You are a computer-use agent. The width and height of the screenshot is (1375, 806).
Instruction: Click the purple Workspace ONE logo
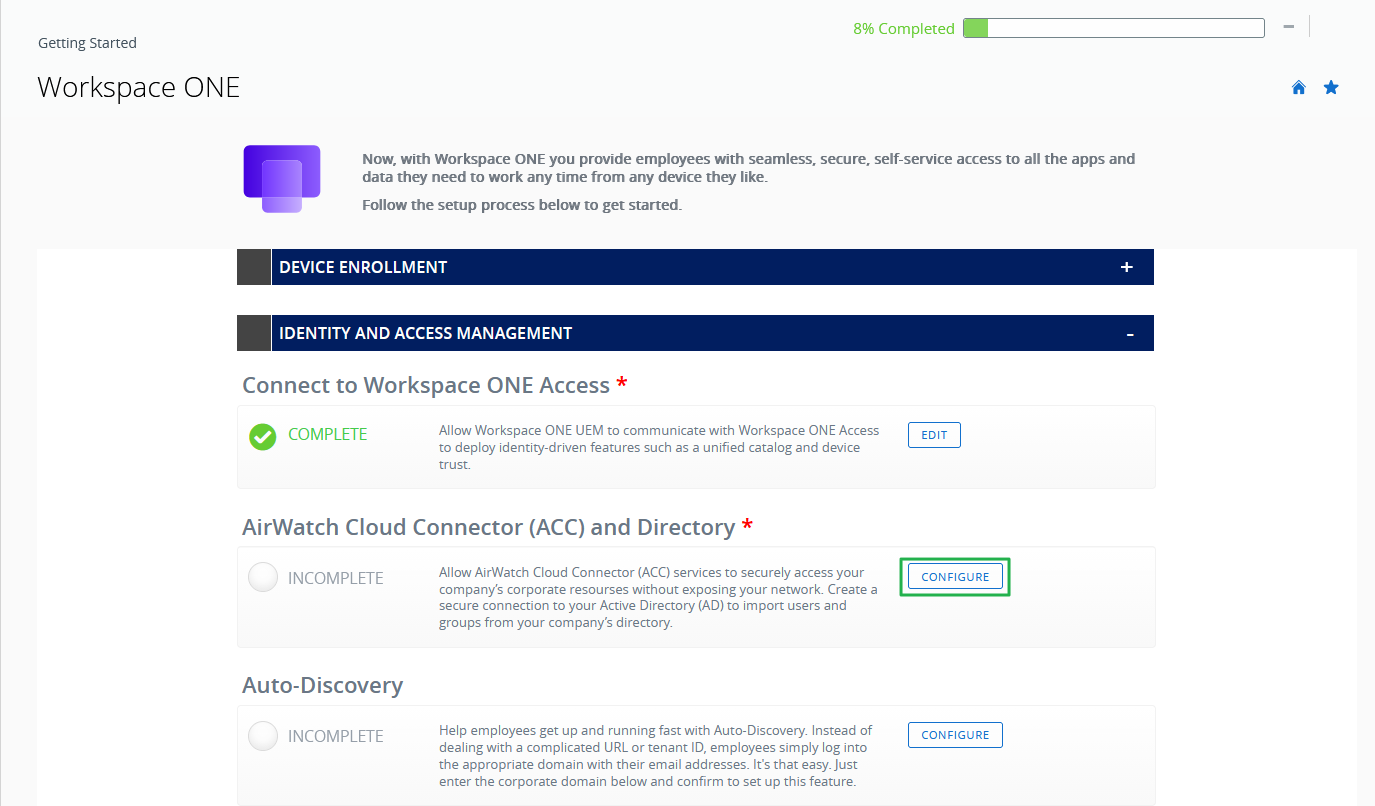(x=281, y=178)
